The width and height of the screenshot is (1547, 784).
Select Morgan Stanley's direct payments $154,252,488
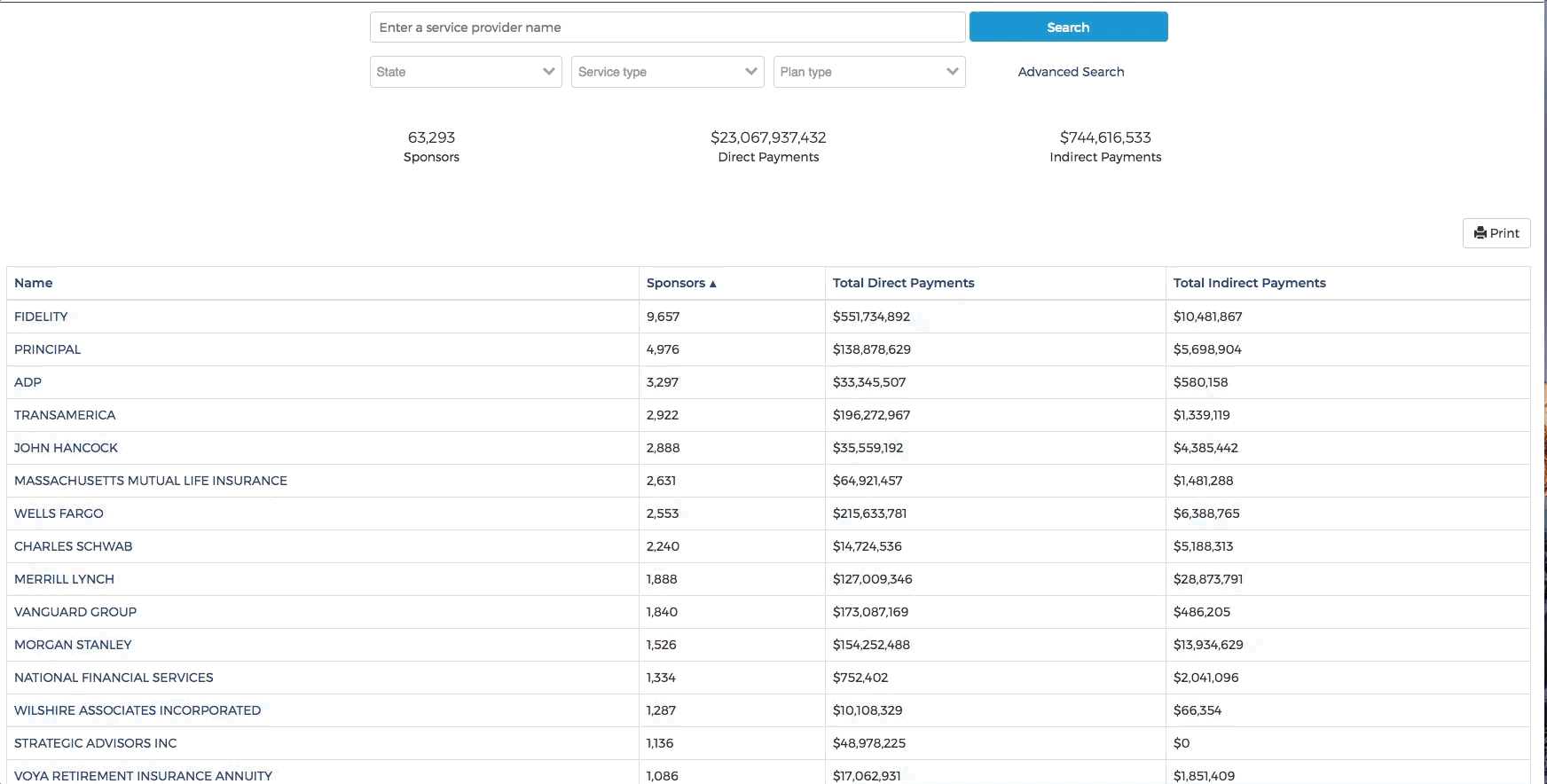[871, 645]
